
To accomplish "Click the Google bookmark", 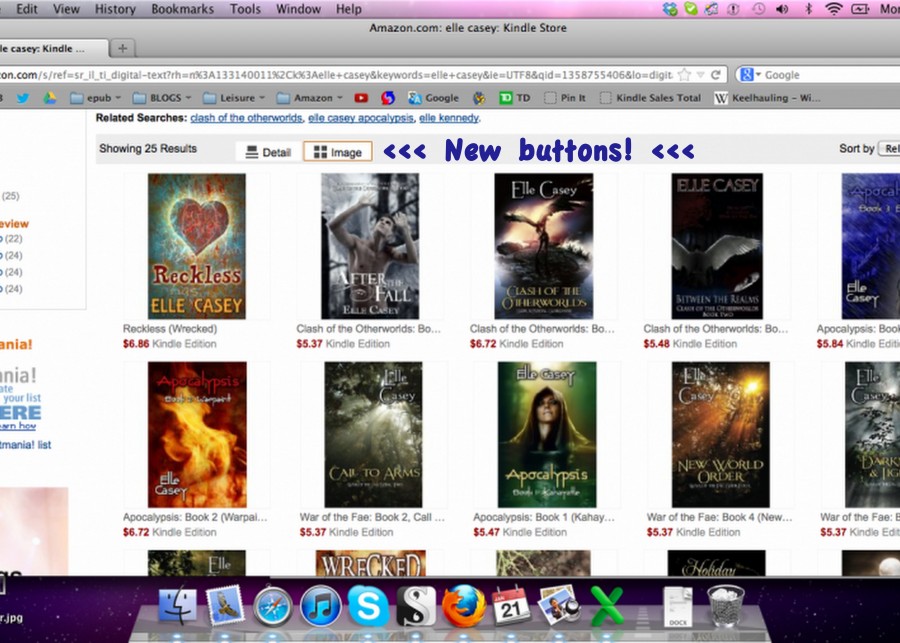I will tap(433, 98).
